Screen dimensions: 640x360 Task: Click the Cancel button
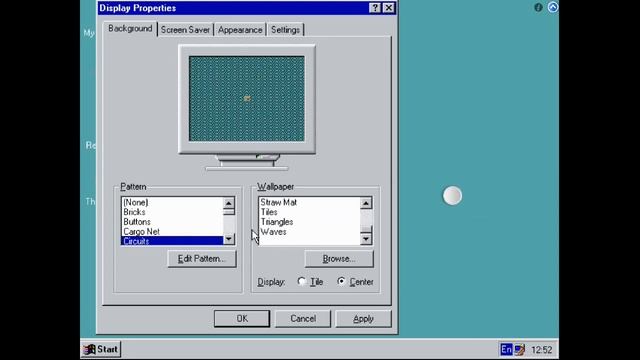click(303, 318)
